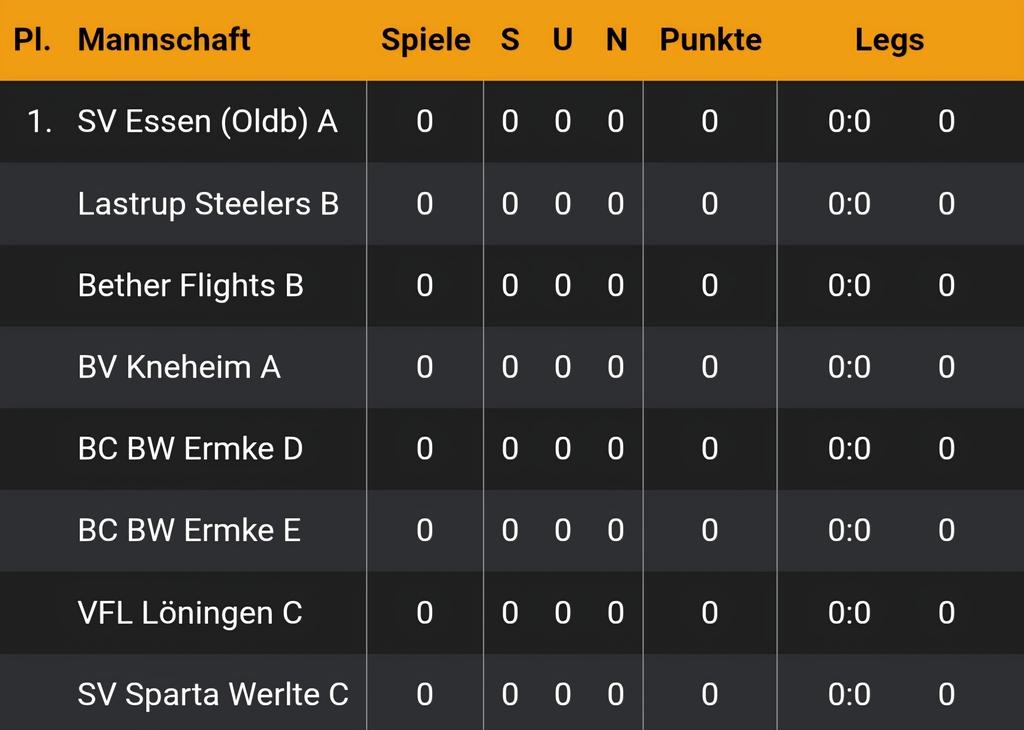This screenshot has width=1024, height=730.
Task: Click placement number 1. in first row
Action: [x=40, y=121]
